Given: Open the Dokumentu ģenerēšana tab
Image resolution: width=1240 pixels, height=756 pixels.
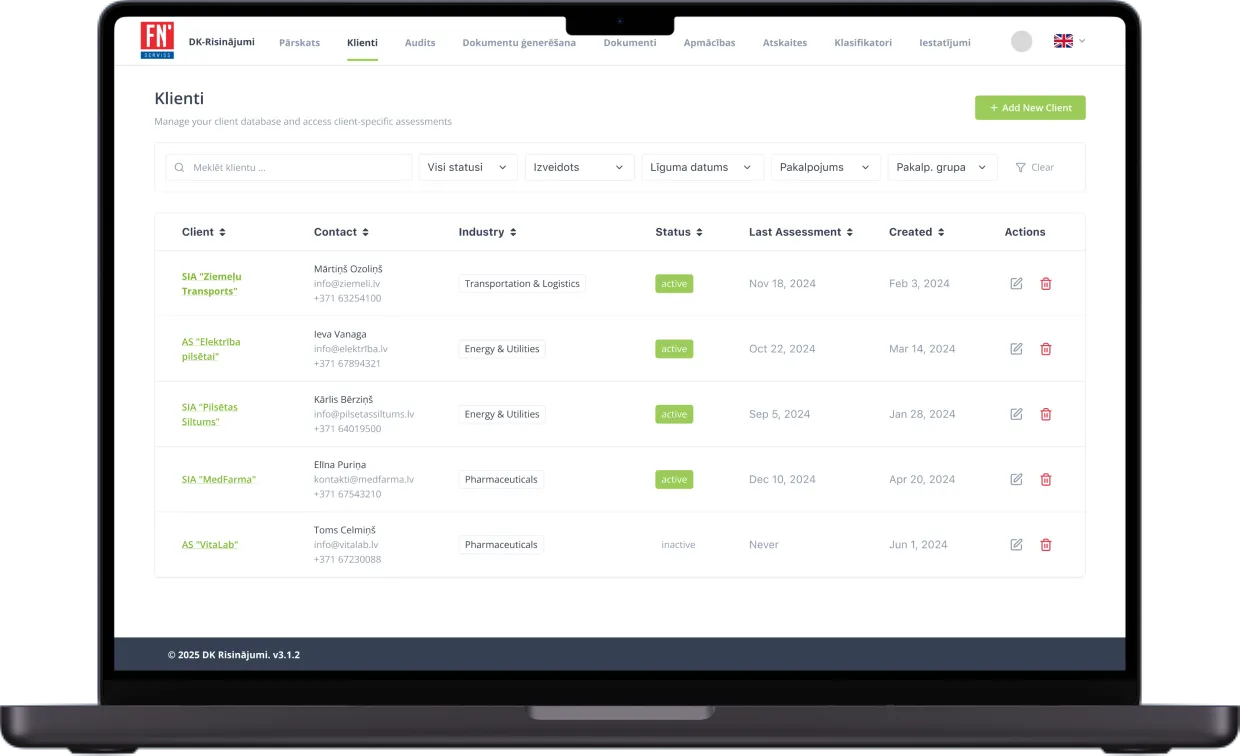Looking at the screenshot, I should point(519,43).
